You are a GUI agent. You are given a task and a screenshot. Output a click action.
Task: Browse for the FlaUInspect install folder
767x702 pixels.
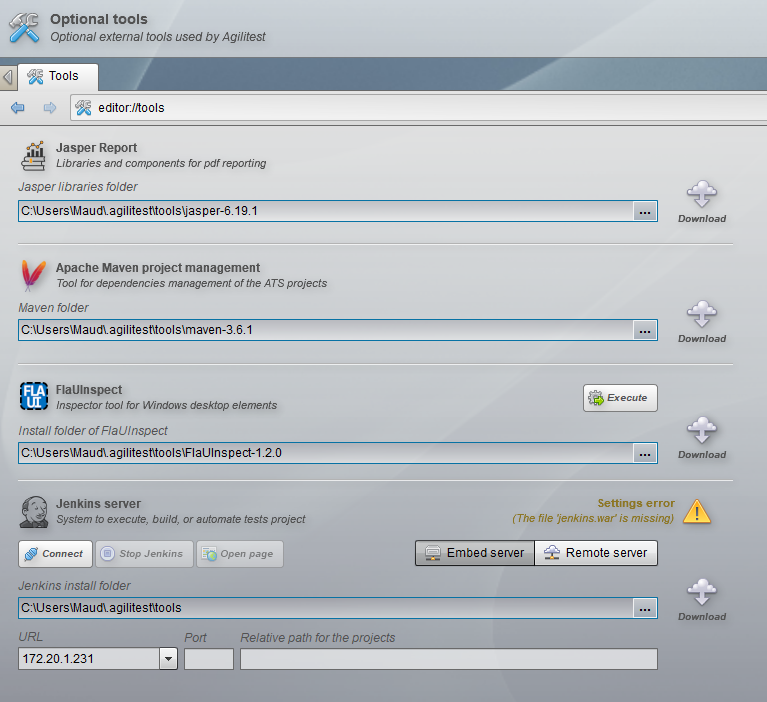pos(645,453)
